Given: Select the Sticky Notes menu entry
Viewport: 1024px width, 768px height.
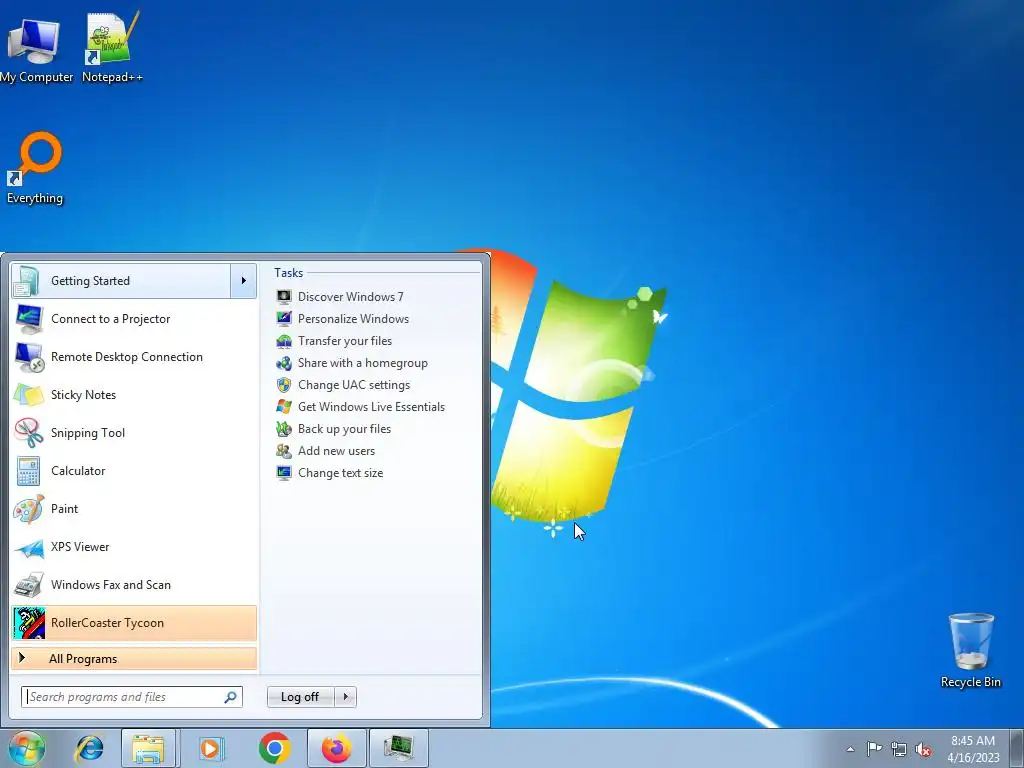Looking at the screenshot, I should coord(134,394).
